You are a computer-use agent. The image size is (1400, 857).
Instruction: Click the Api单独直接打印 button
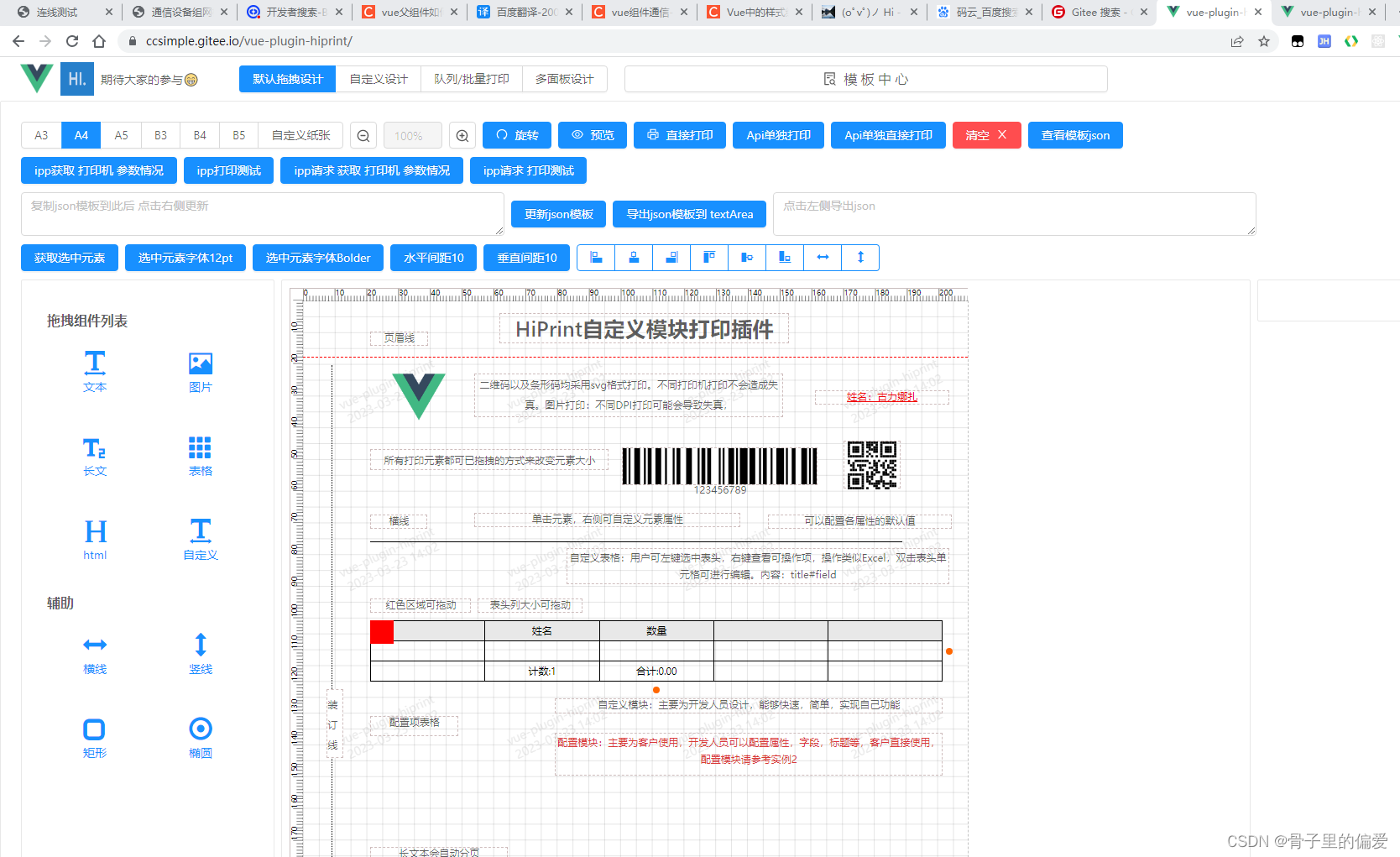pos(889,135)
